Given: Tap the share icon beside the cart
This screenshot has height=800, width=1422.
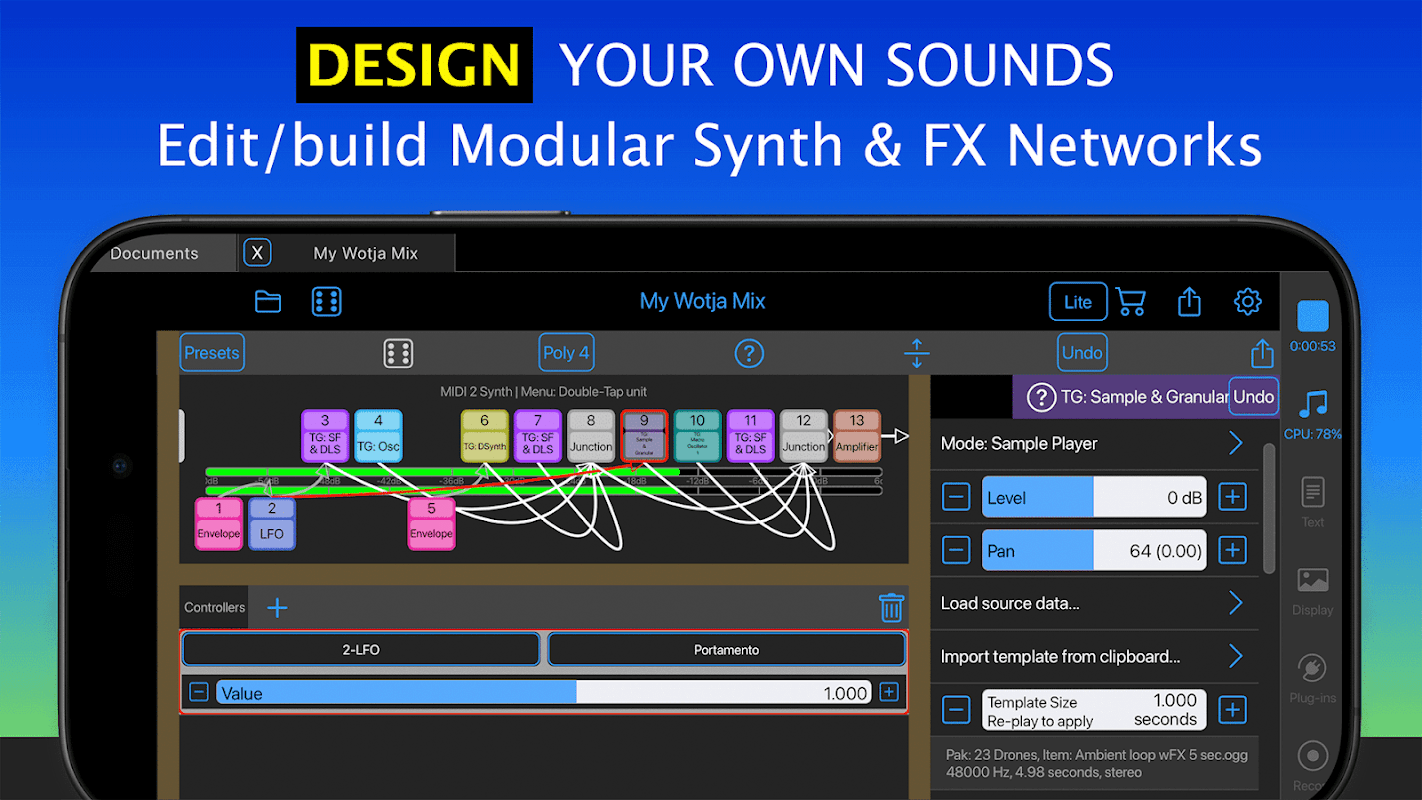Looking at the screenshot, I should 1189,301.
